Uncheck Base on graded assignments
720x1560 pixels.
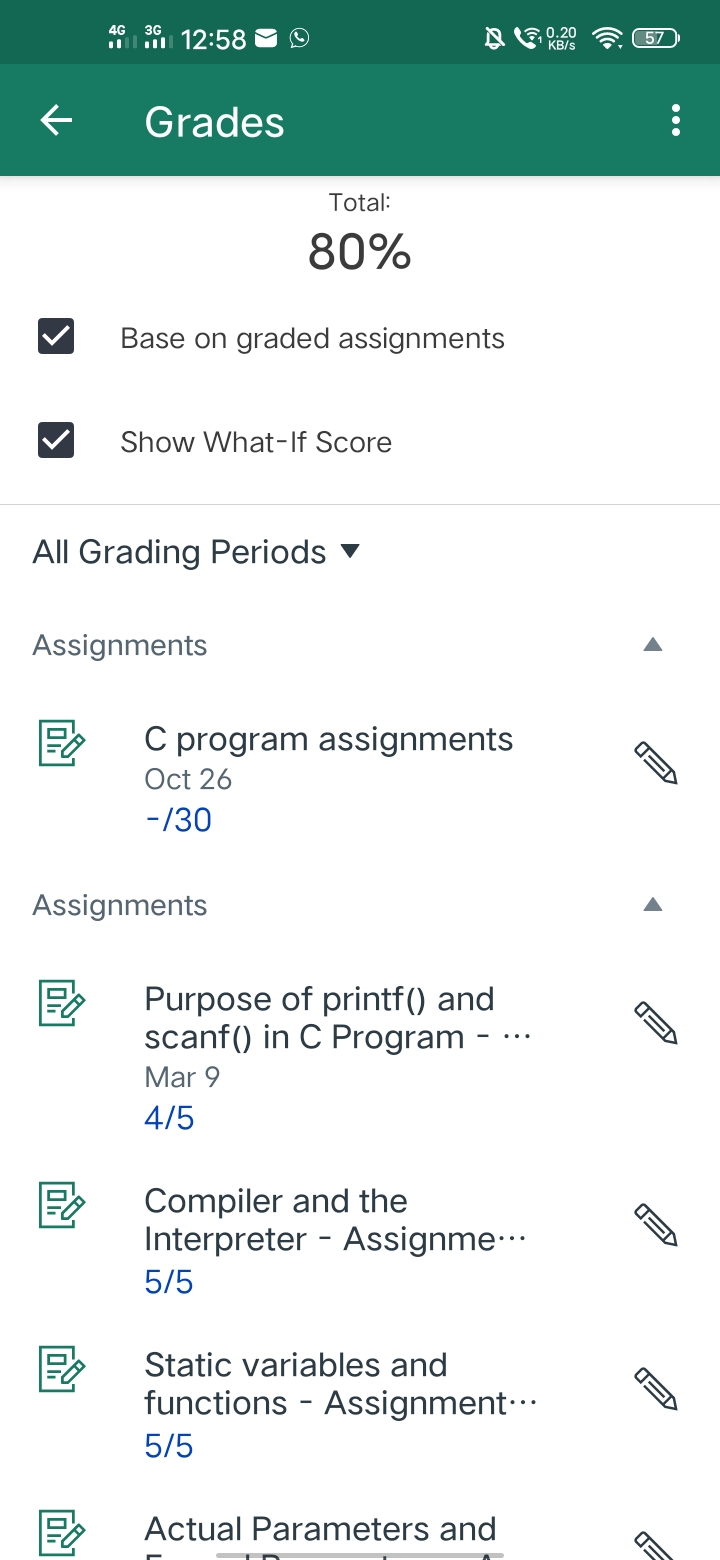[56, 338]
